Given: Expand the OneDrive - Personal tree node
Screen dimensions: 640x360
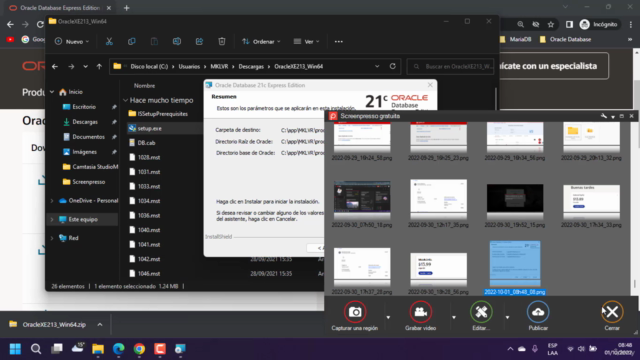Looking at the screenshot, I should point(52,201).
